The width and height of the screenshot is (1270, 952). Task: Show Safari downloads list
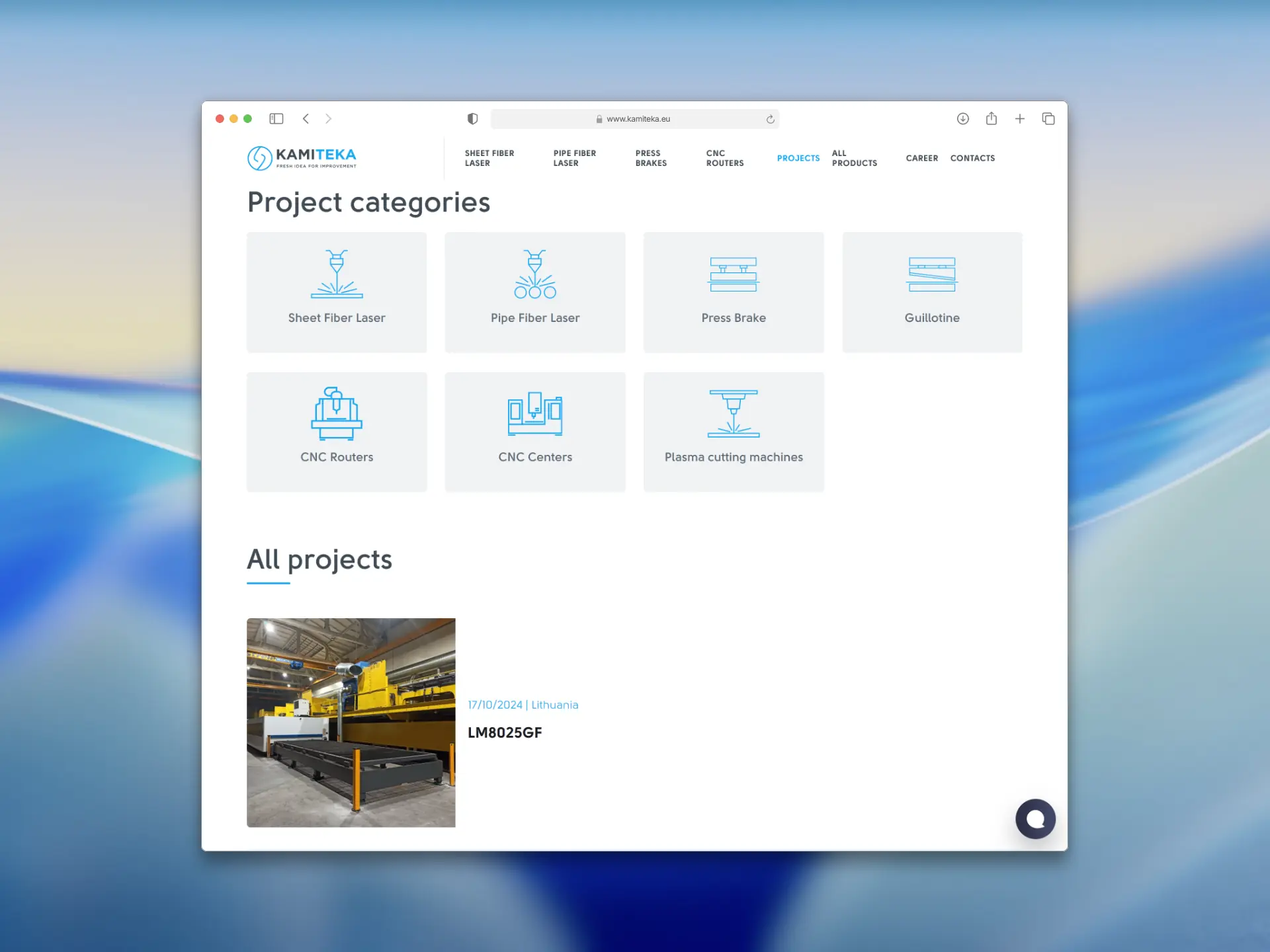click(962, 119)
